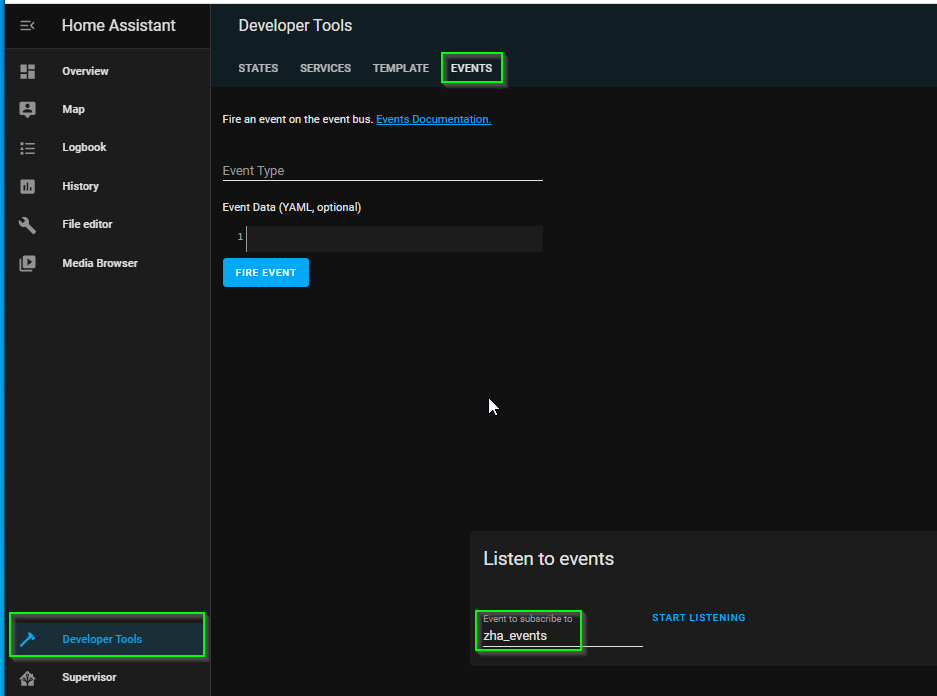This screenshot has height=696, width=937.
Task: Focus the Event Type field
Action: coord(382,171)
